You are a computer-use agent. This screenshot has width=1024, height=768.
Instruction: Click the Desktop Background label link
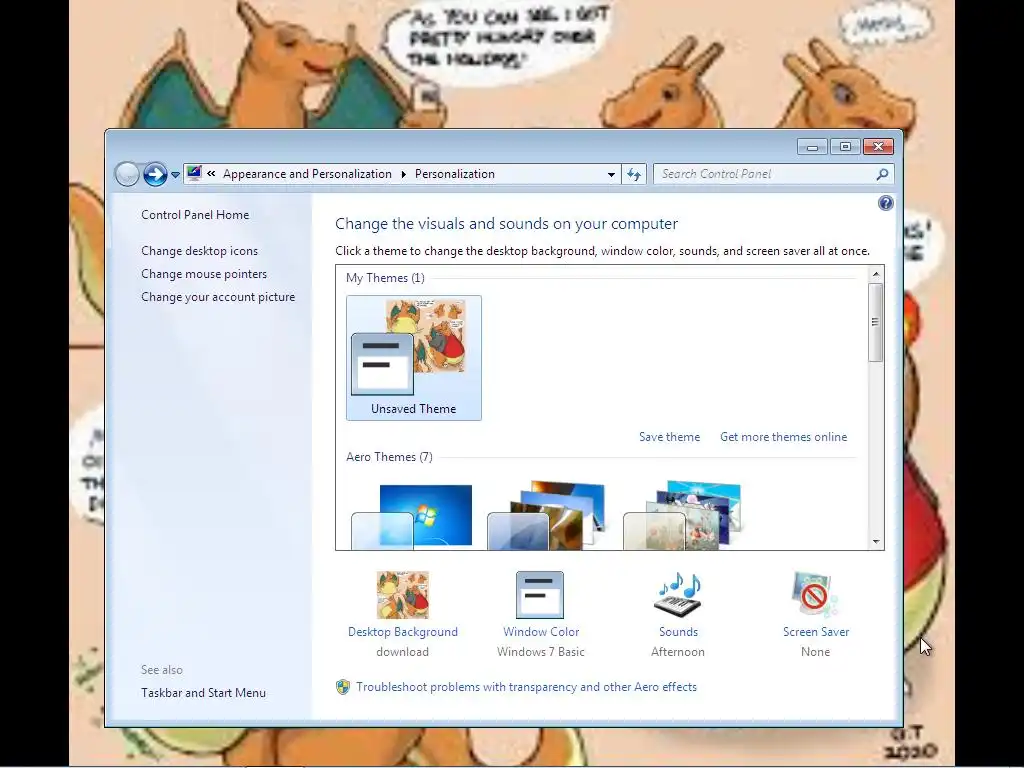click(x=403, y=632)
